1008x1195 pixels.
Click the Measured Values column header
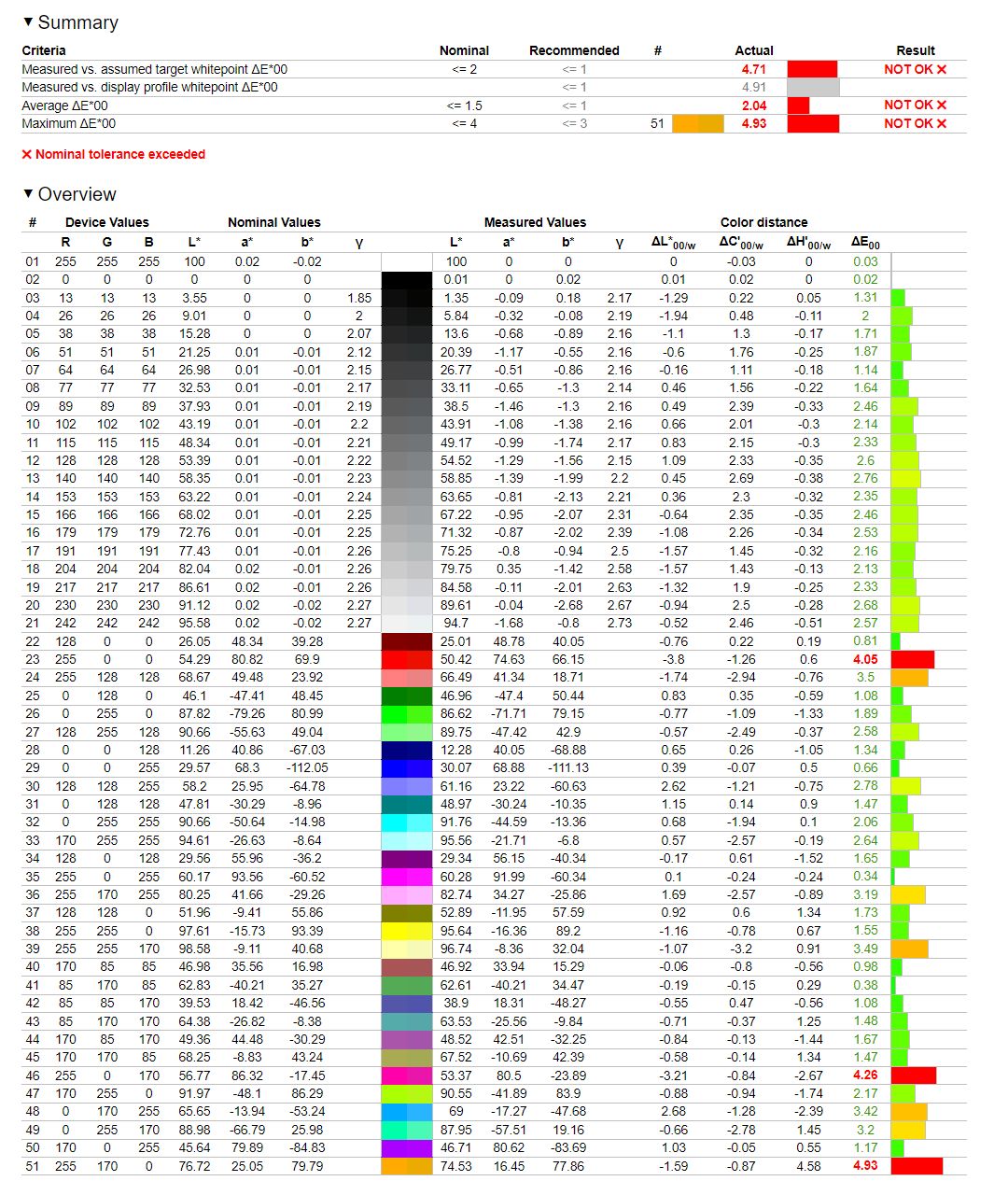(x=535, y=222)
